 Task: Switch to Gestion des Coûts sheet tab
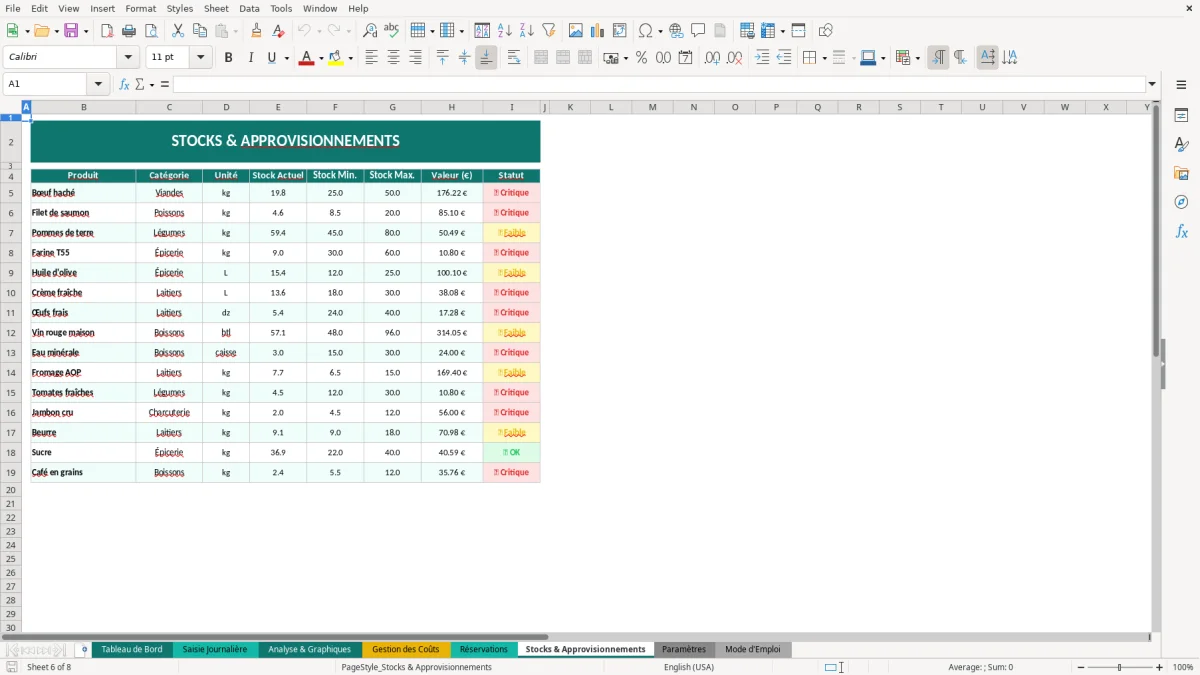(x=406, y=649)
